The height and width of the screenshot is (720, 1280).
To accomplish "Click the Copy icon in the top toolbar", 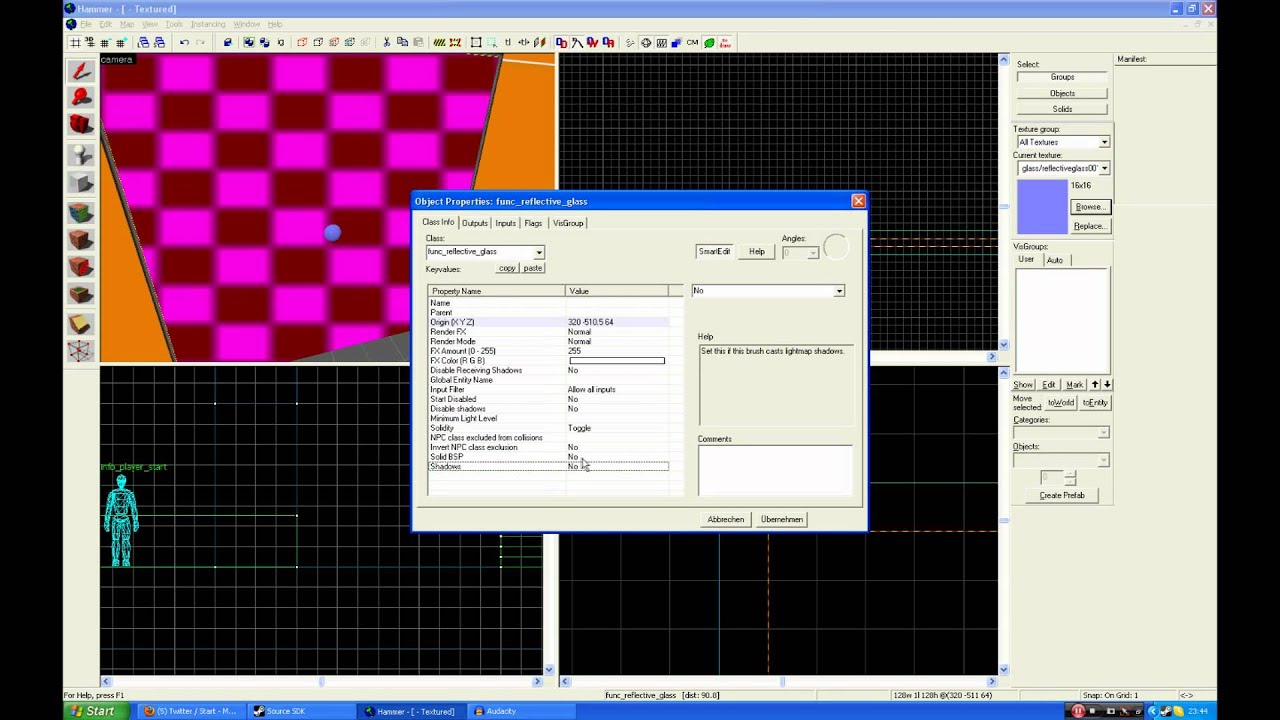I will 402,42.
